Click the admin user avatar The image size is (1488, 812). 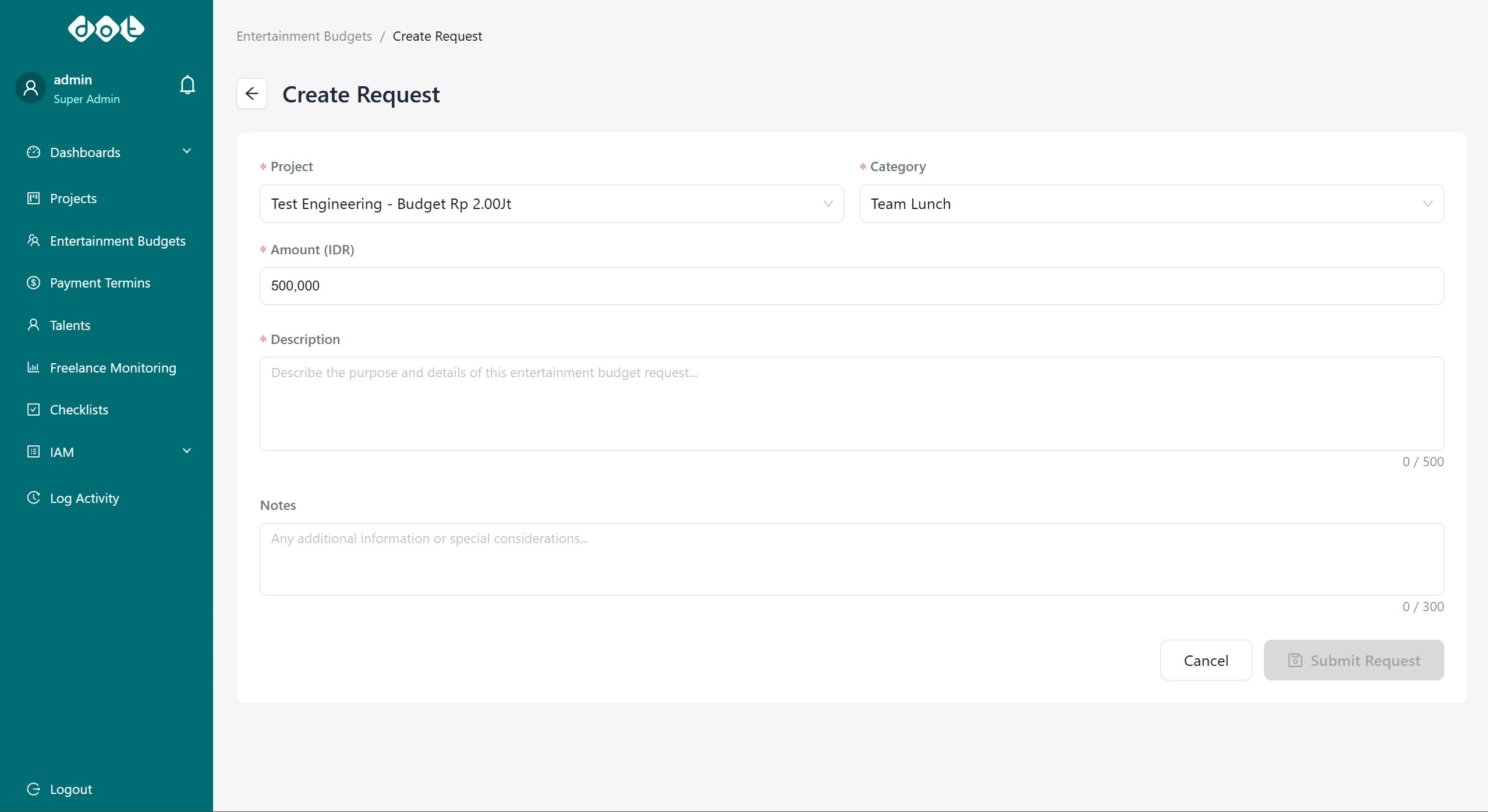pyautogui.click(x=31, y=87)
